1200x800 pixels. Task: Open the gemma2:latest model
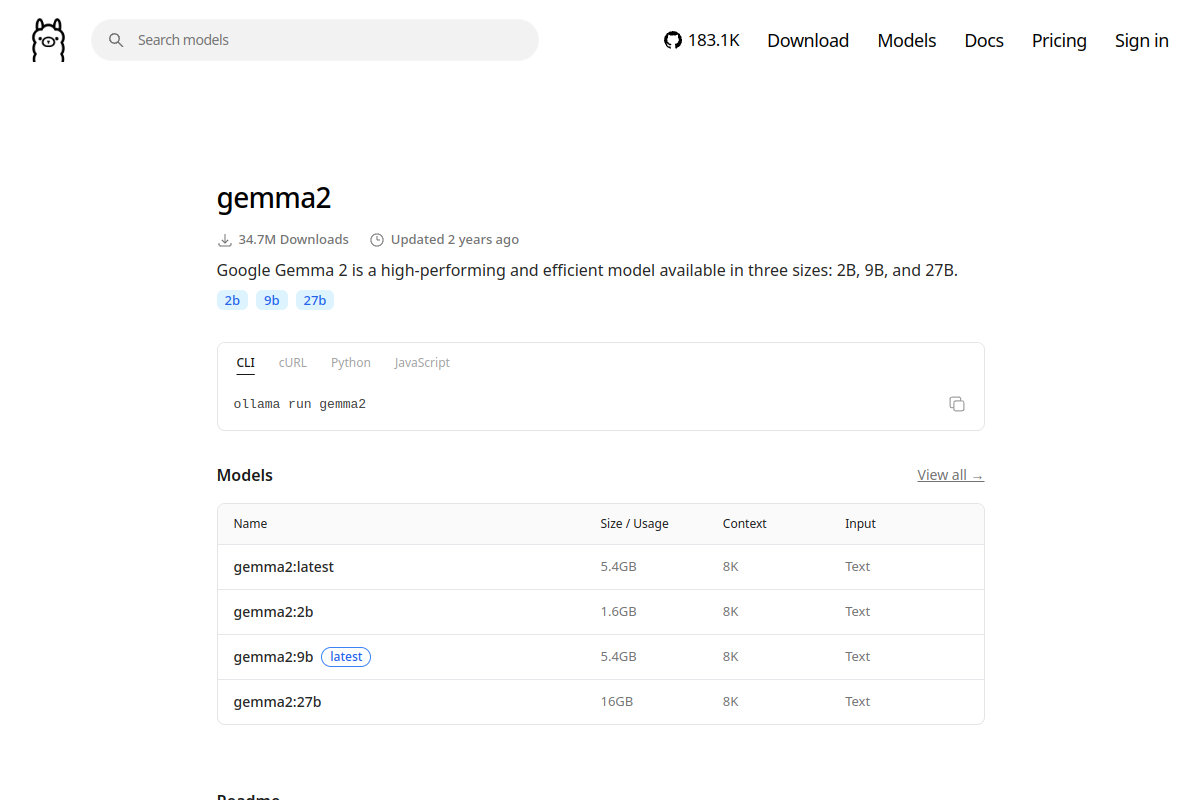click(284, 567)
